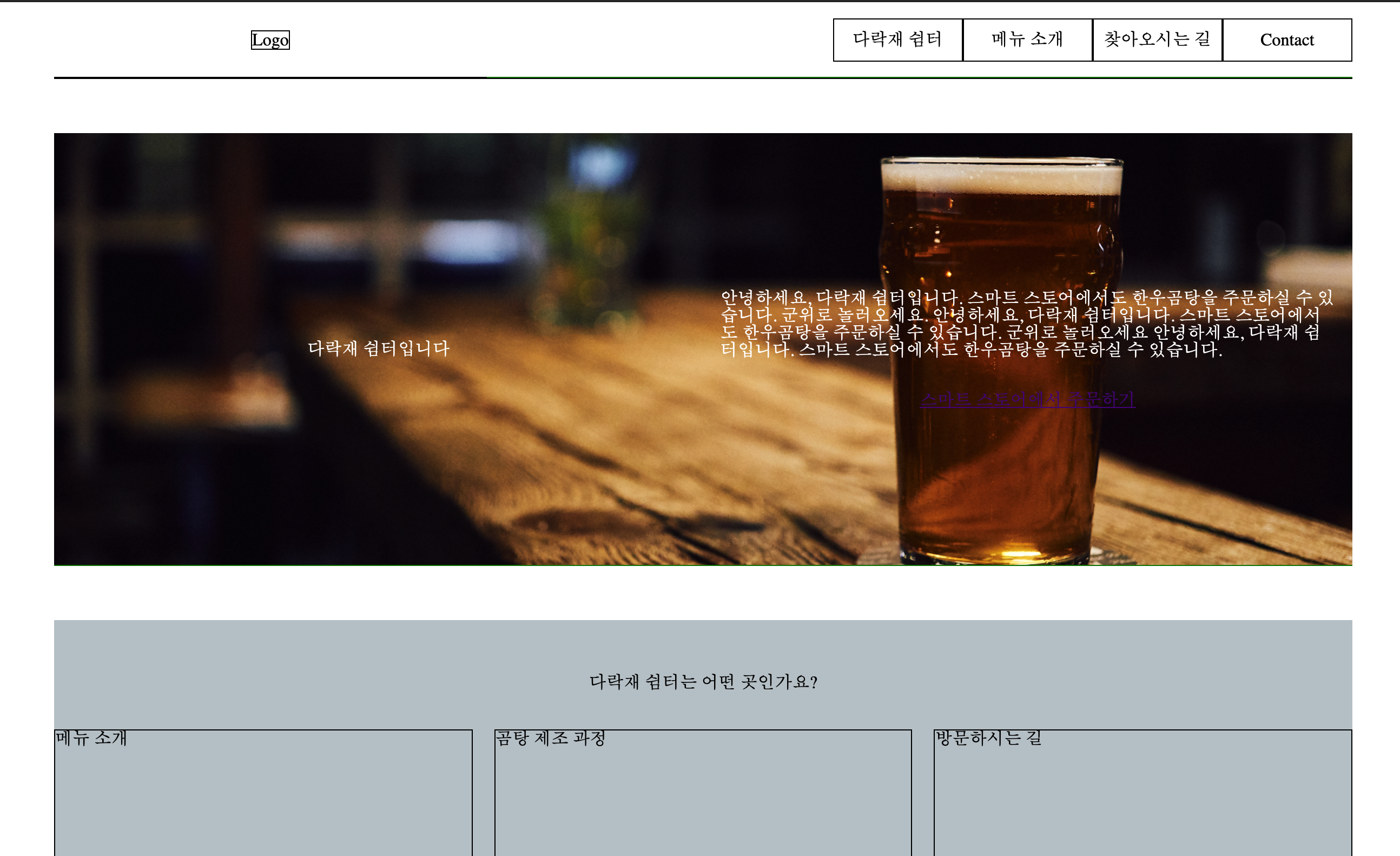The image size is (1400, 856).
Task: Follow the 스마트 스토어에서 주문하기 link
Action: coord(1027,399)
